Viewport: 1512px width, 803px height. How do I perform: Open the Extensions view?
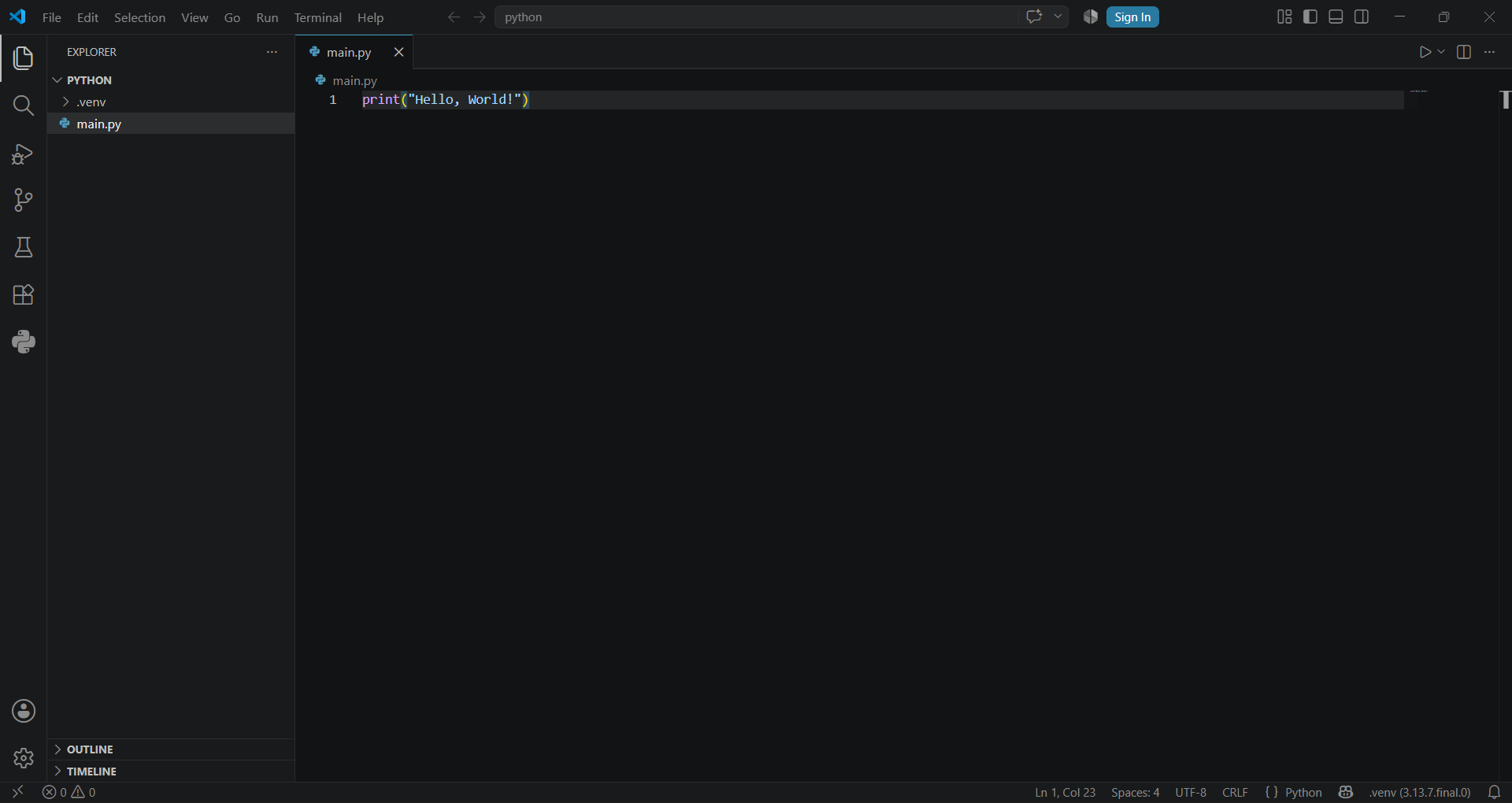(x=24, y=294)
